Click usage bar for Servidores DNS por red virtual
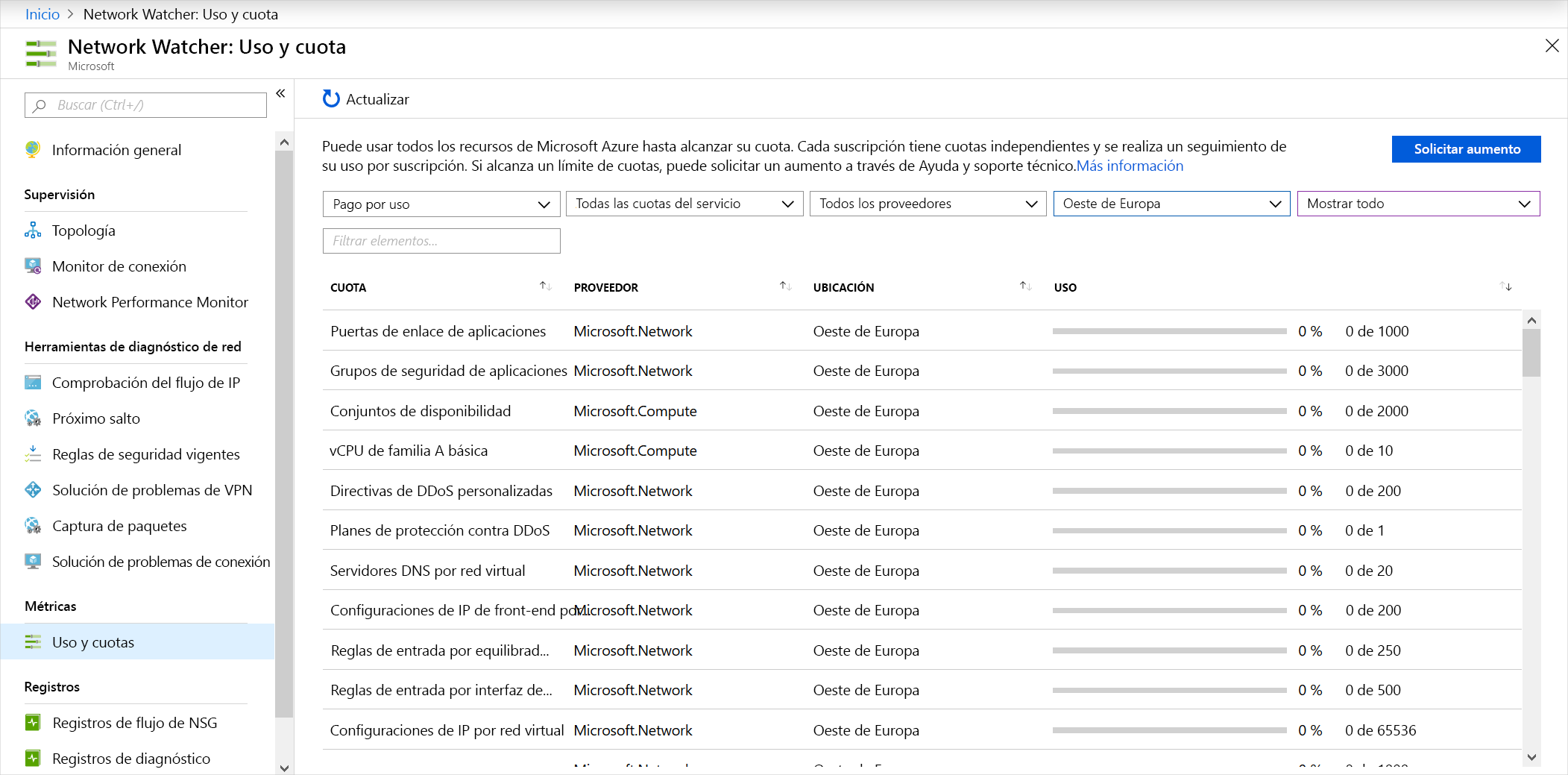Image resolution: width=1568 pixels, height=775 pixels. pyautogui.click(x=1169, y=571)
